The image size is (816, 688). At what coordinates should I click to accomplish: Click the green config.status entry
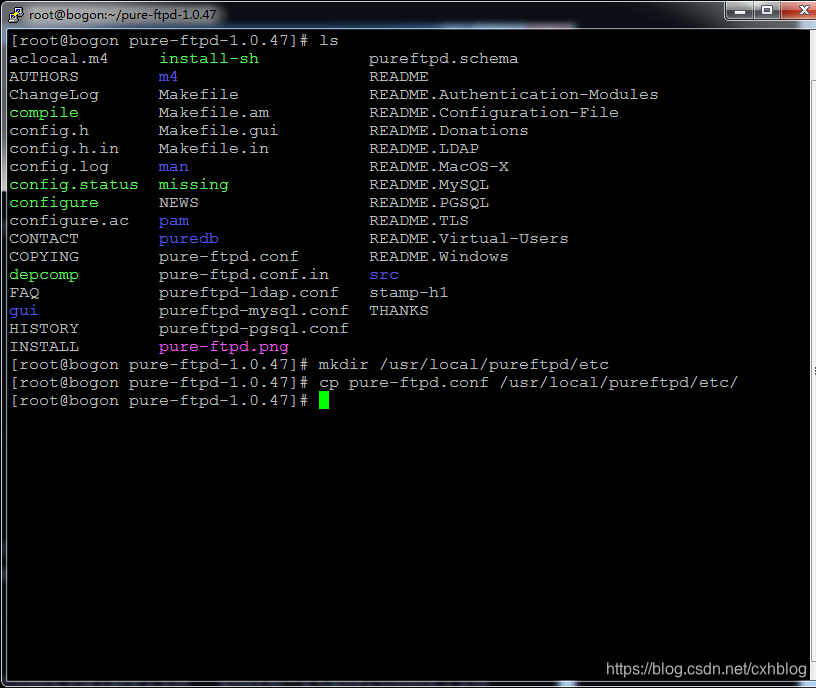(74, 185)
